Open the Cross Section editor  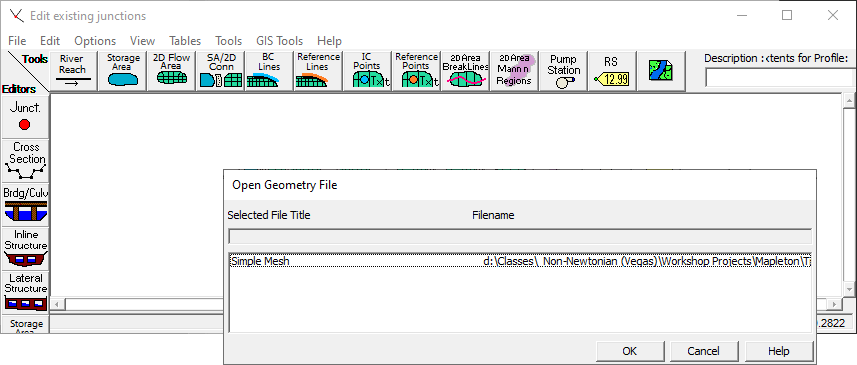(25, 161)
